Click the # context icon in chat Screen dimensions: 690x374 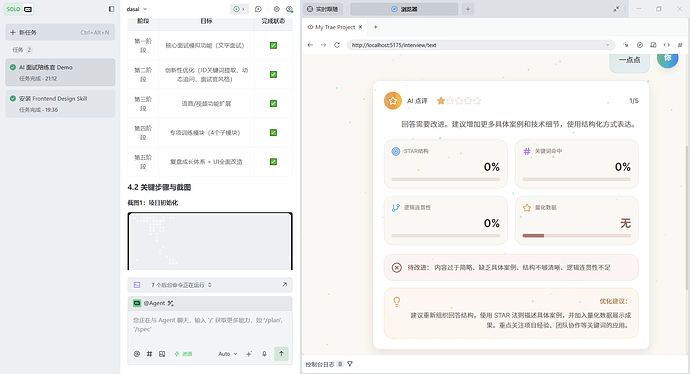pos(150,354)
